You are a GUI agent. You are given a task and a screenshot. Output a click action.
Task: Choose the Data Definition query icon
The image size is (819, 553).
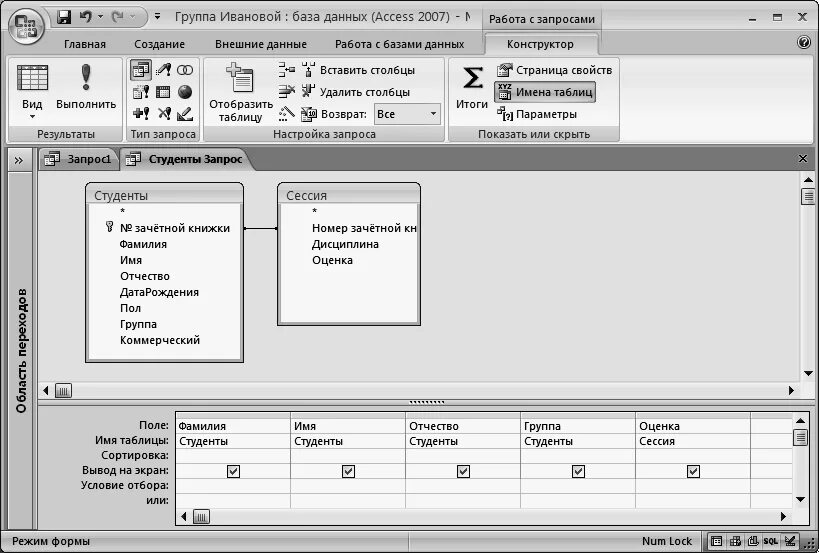tap(185, 113)
